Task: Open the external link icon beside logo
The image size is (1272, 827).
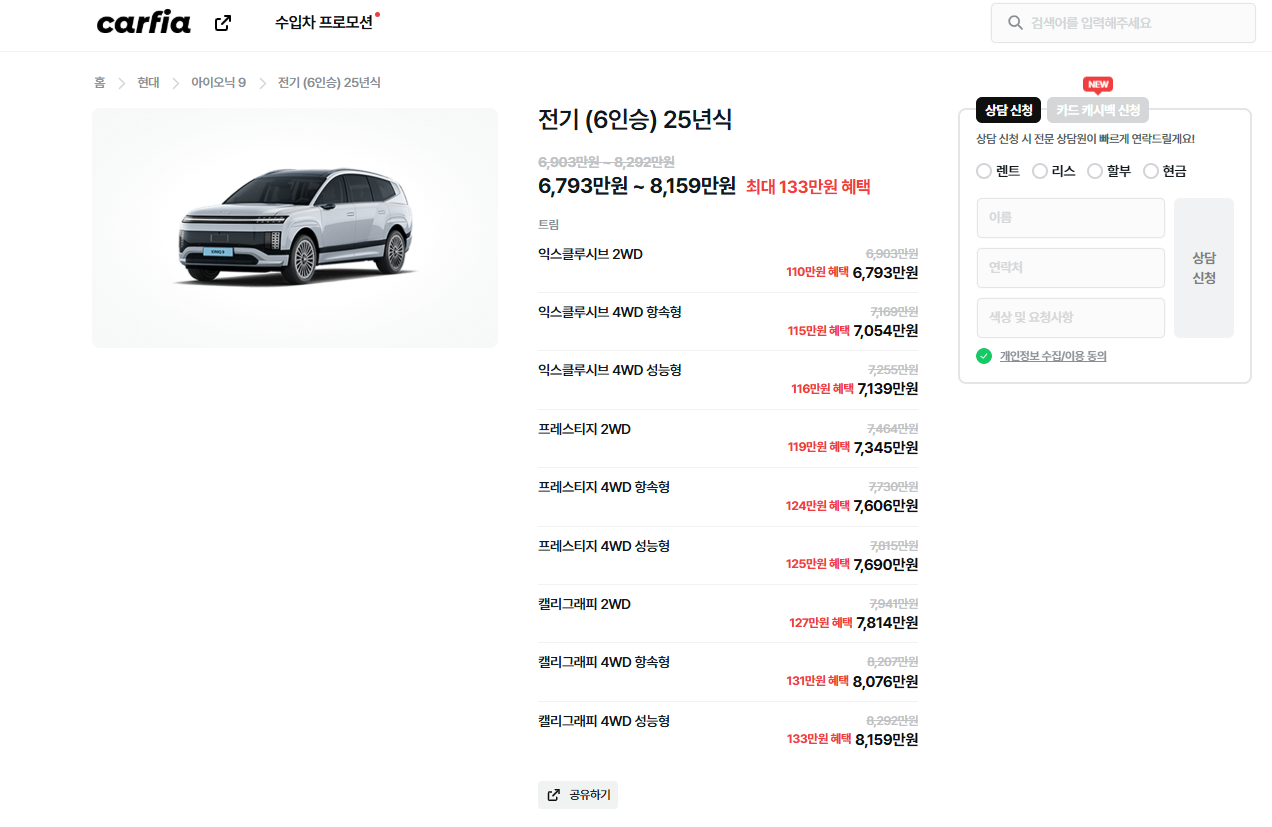Action: pos(223,23)
